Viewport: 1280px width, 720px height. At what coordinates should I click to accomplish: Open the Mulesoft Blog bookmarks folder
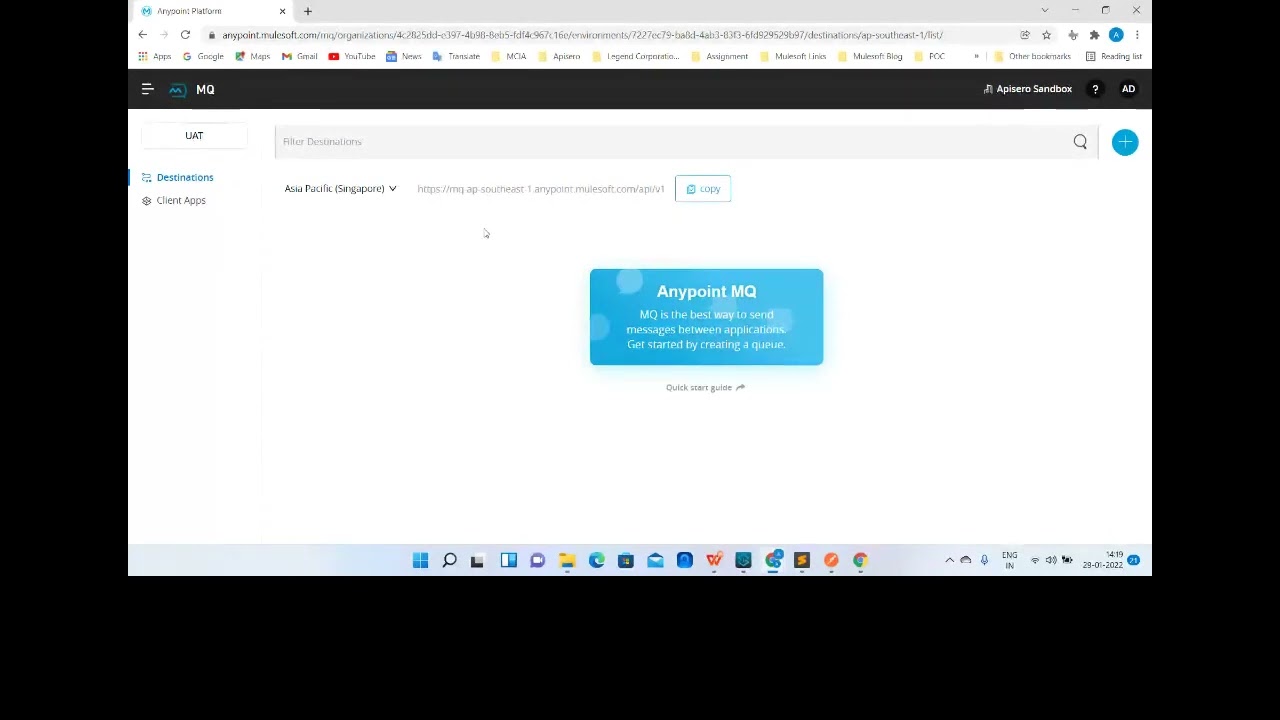click(x=870, y=56)
